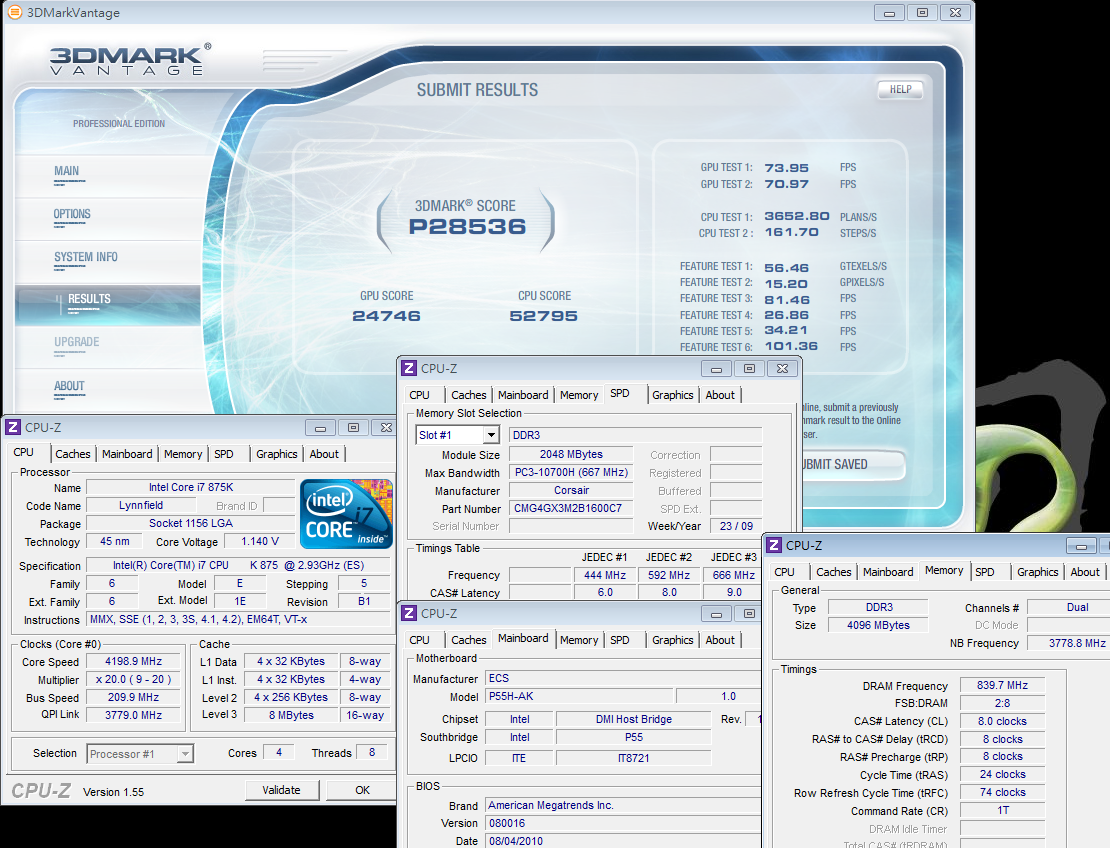The height and width of the screenshot is (848, 1110).
Task: Click the GPU score value 24746
Action: point(387,316)
